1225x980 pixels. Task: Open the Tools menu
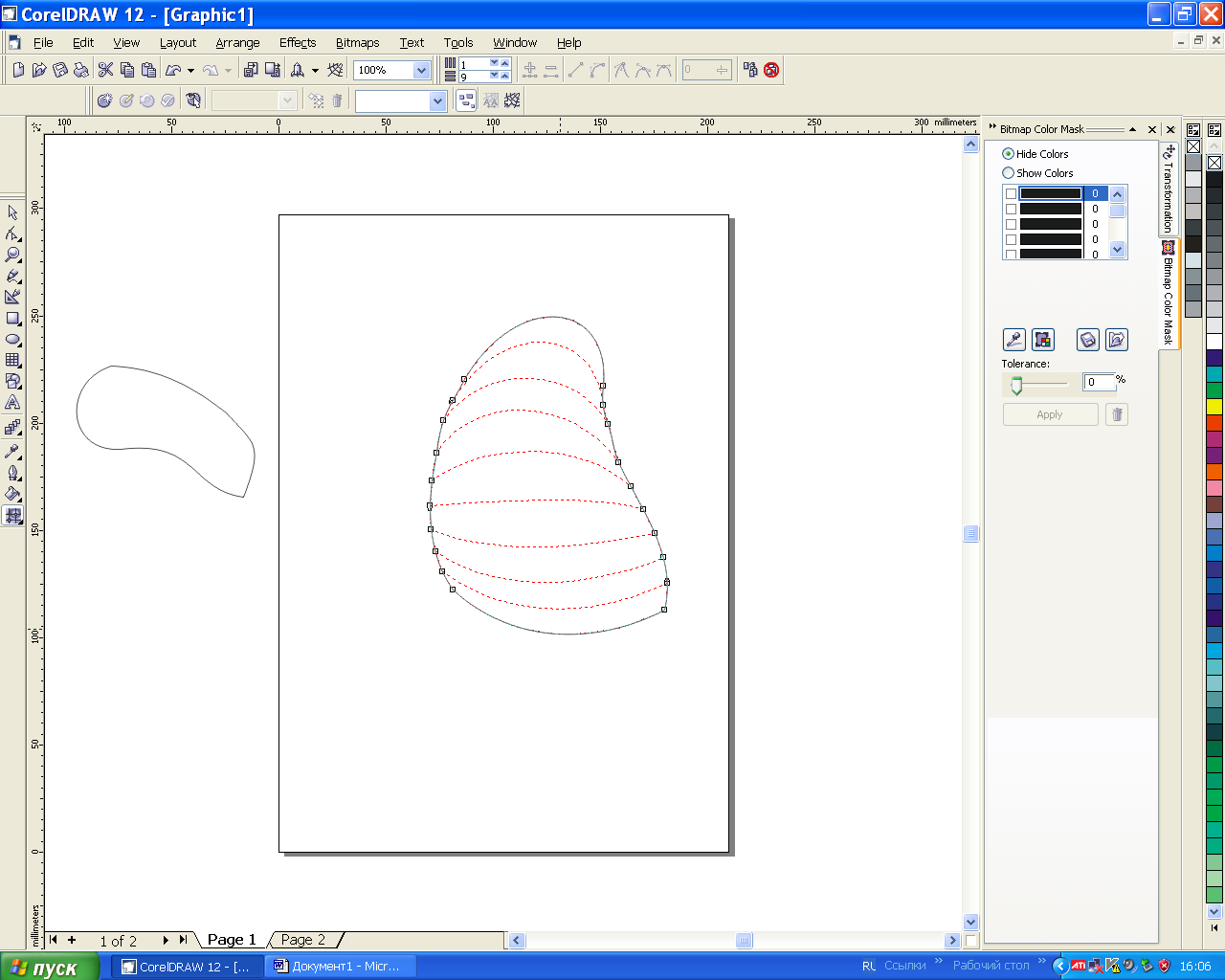458,42
